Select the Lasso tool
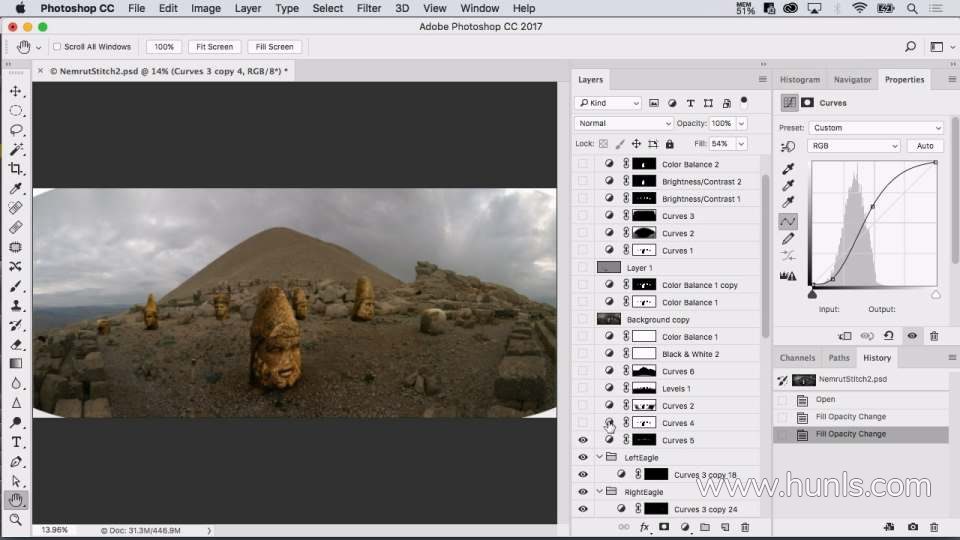 coord(16,130)
